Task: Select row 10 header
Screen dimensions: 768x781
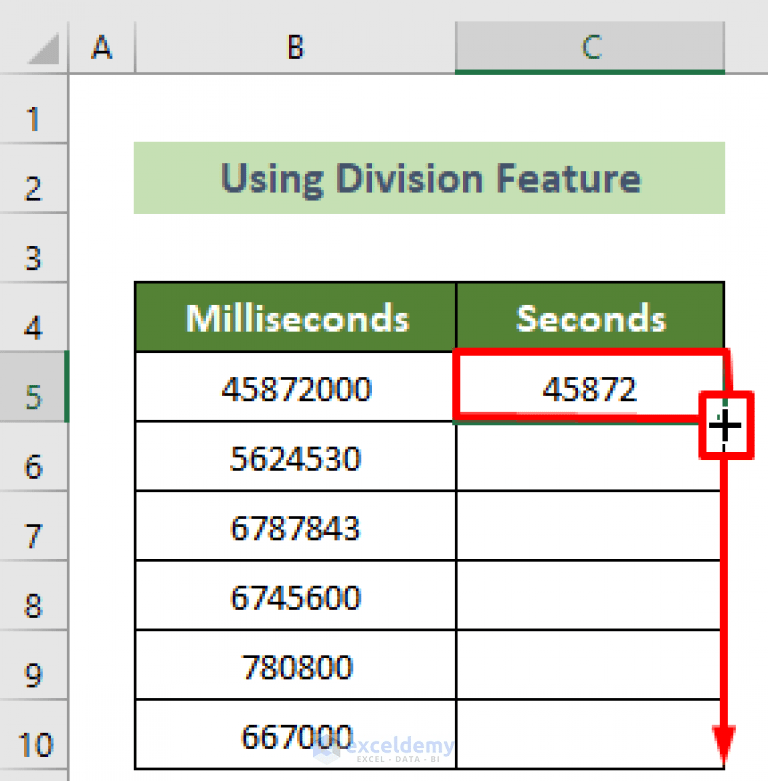Action: pyautogui.click(x=33, y=735)
